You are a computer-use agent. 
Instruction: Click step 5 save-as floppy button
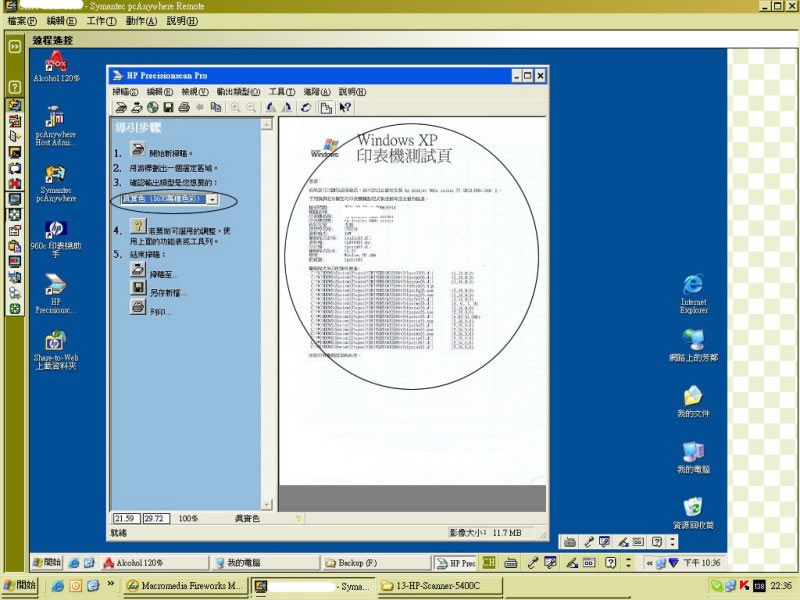(138, 288)
